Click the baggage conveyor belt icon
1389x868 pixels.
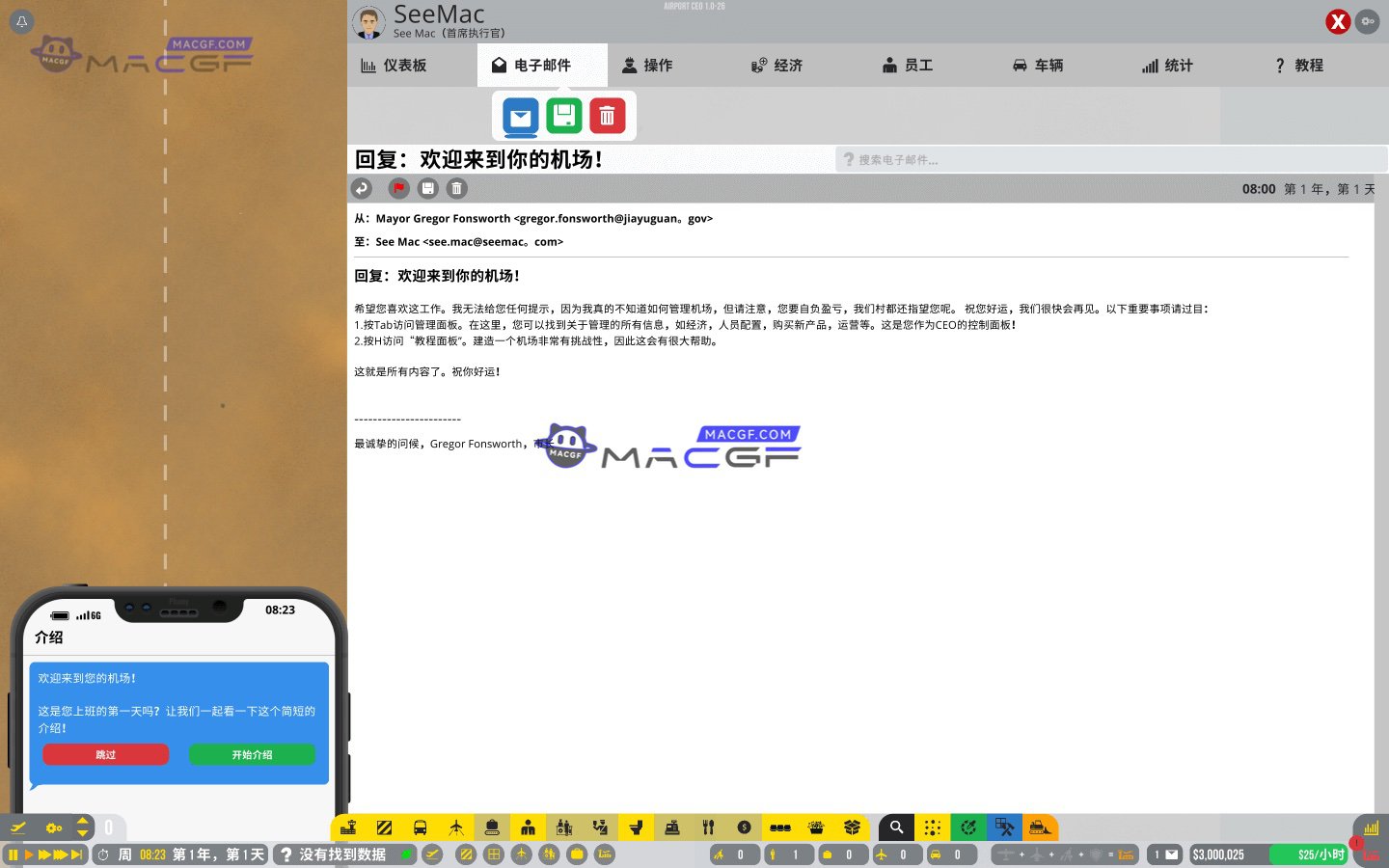tap(493, 827)
